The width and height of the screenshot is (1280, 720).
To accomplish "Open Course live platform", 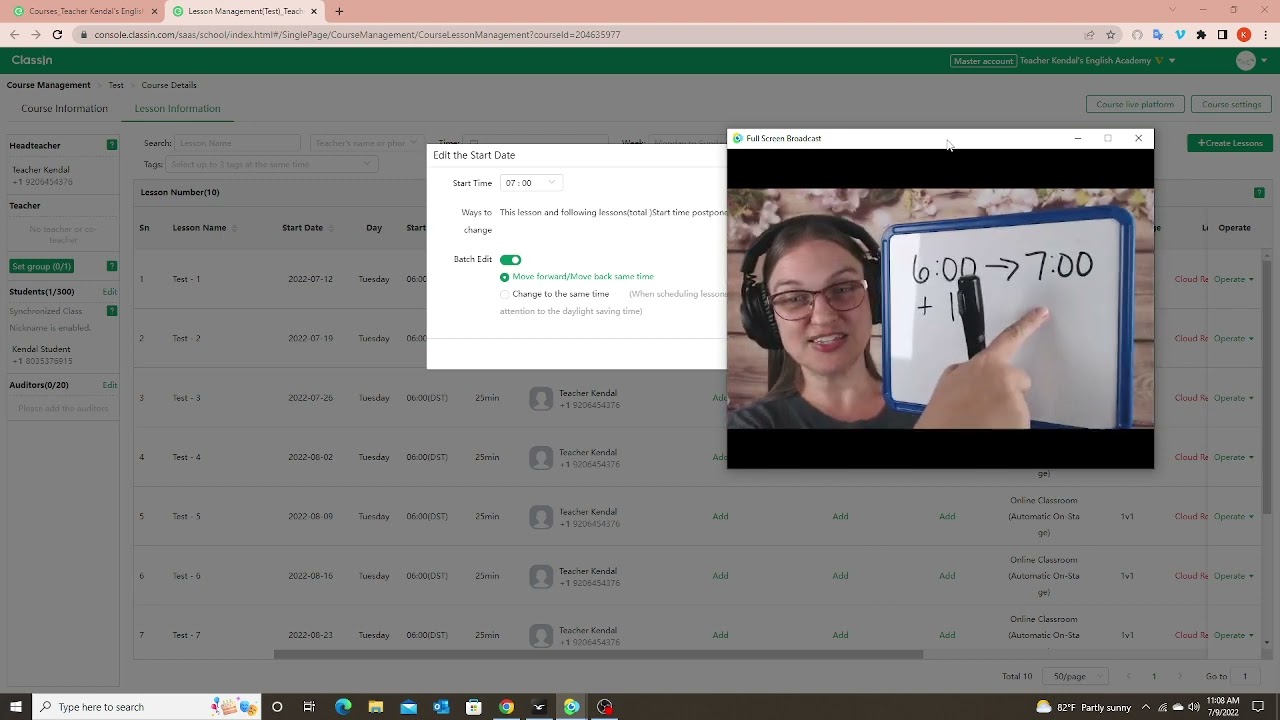I will coord(1135,104).
